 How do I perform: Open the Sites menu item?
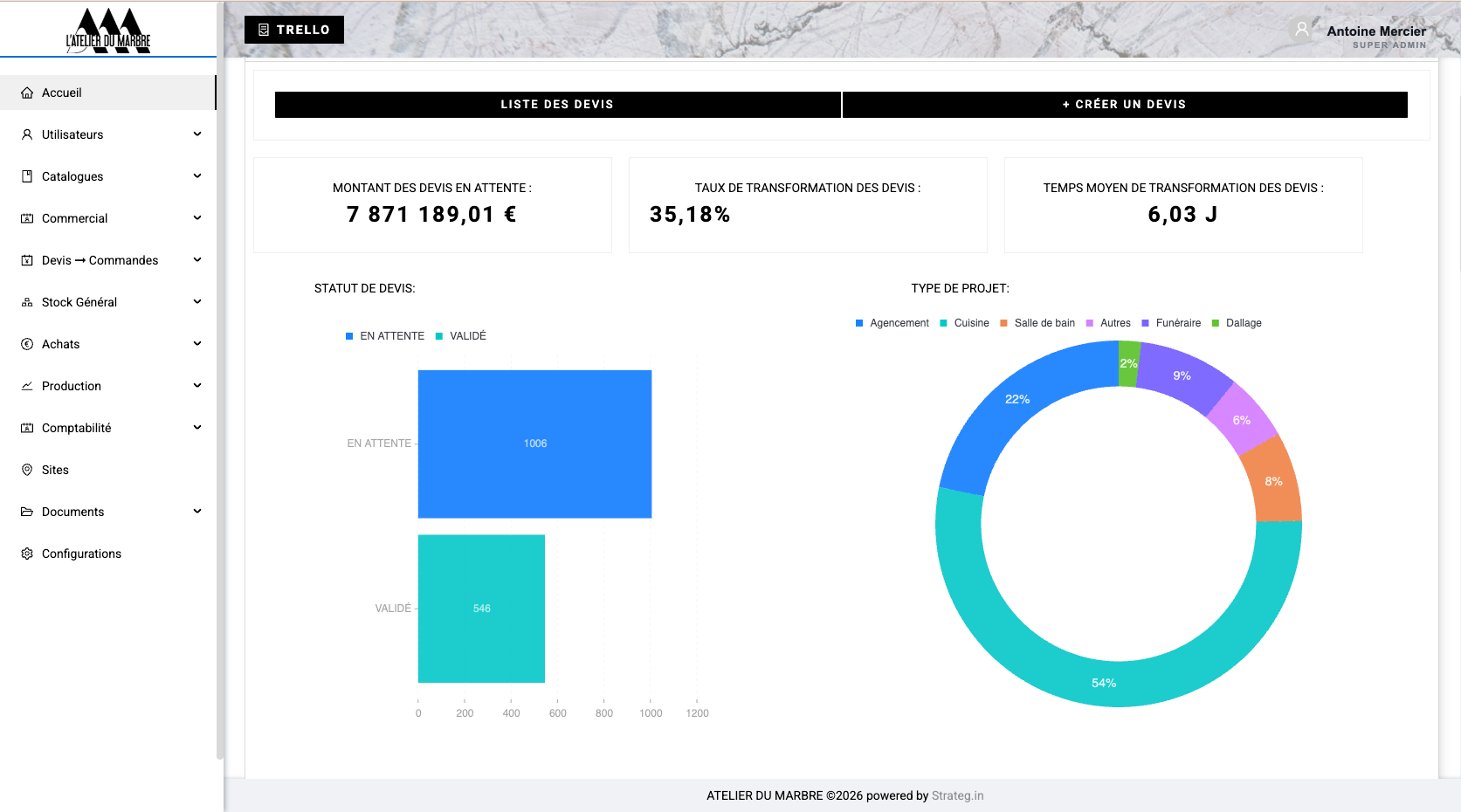click(x=107, y=470)
